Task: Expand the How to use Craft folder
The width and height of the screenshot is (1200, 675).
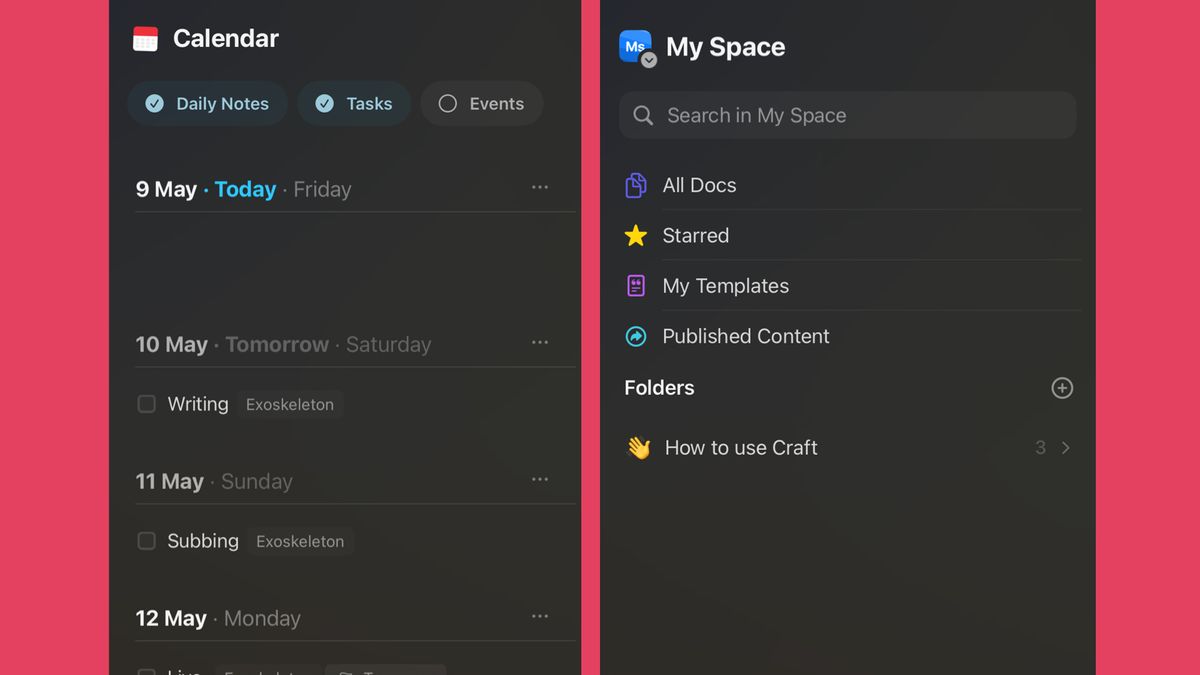Action: [x=1066, y=448]
